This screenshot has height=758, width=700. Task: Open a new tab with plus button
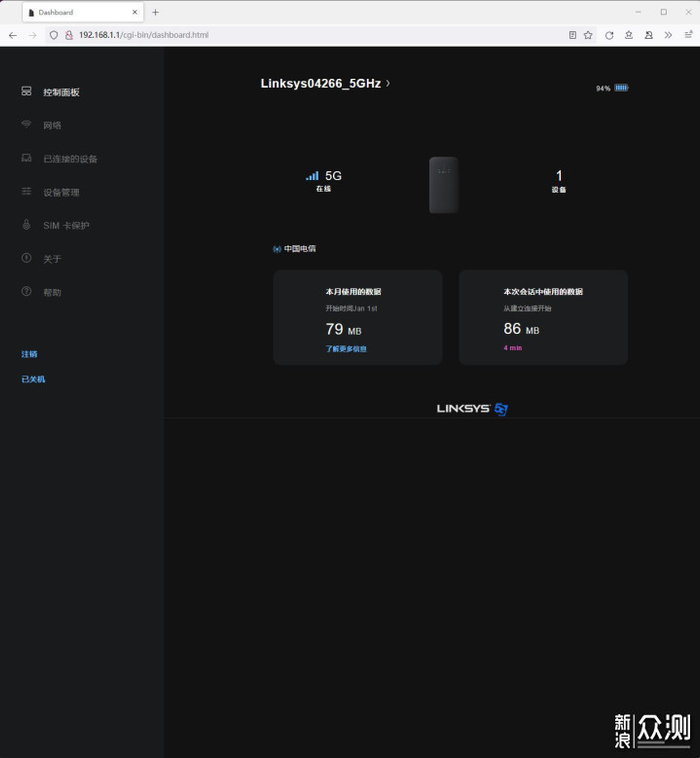[x=155, y=13]
